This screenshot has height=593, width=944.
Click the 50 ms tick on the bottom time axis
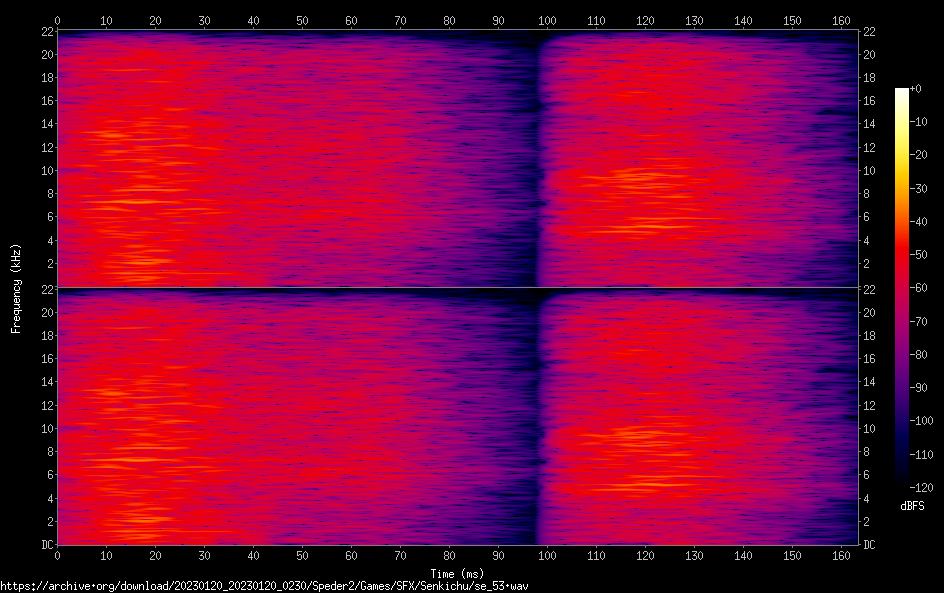302,557
